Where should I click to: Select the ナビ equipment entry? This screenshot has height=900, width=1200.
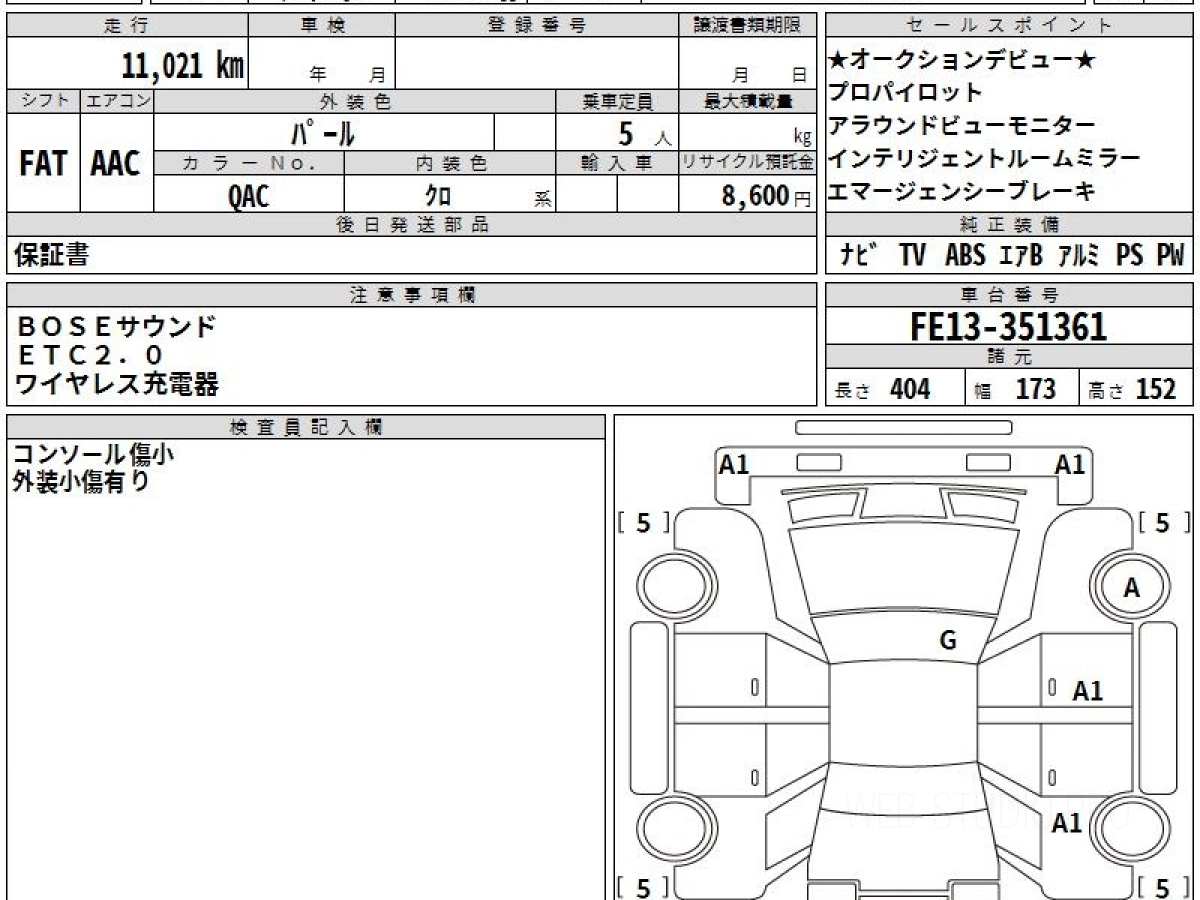point(858,255)
